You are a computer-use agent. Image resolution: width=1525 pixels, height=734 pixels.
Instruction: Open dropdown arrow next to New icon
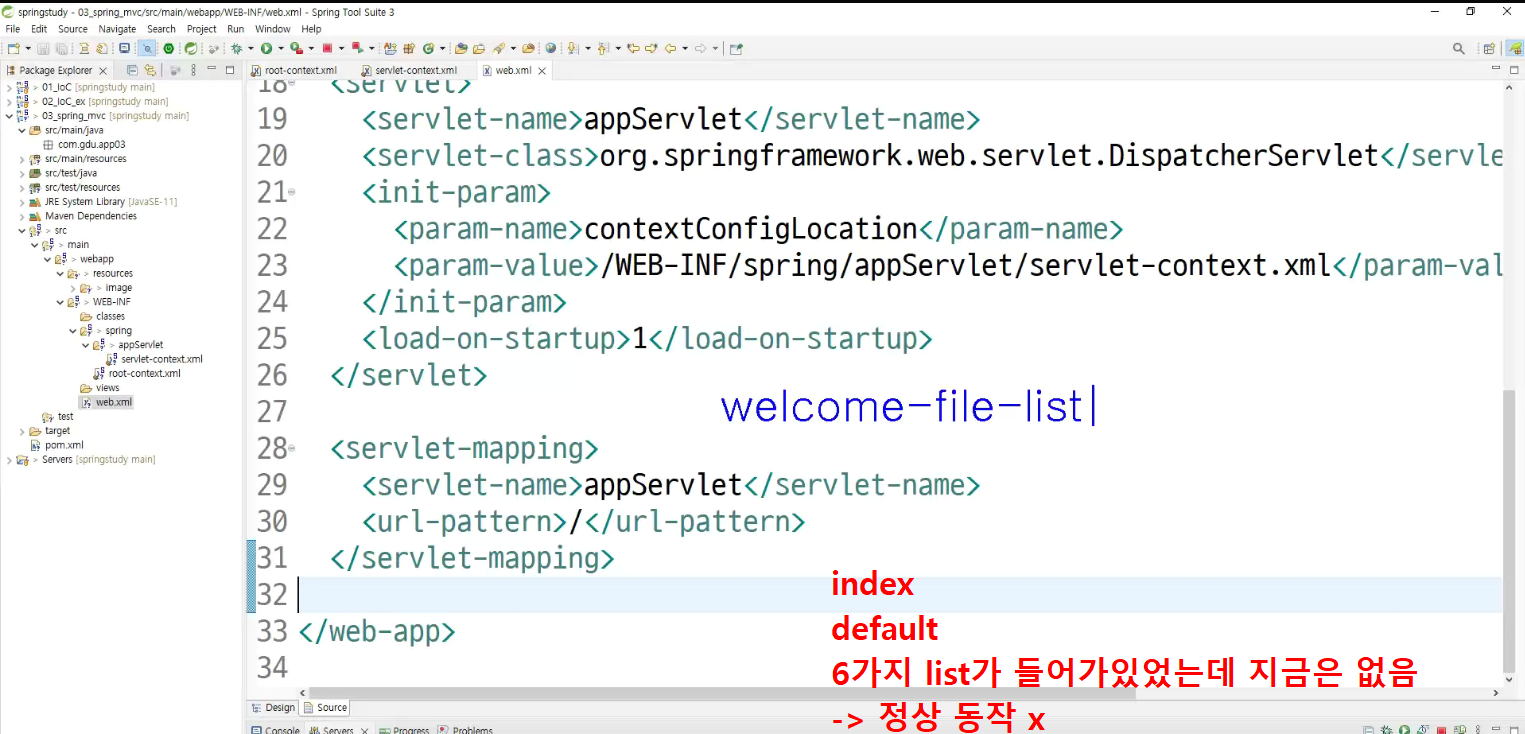pyautogui.click(x=27, y=48)
